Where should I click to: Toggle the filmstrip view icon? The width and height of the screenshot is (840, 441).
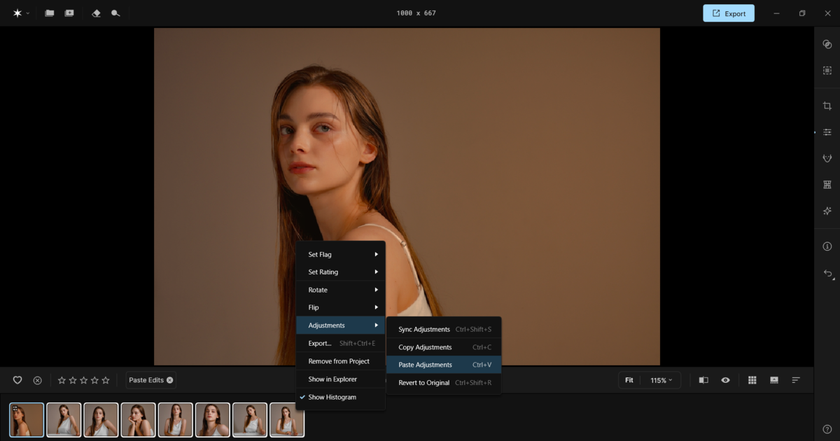pos(774,380)
